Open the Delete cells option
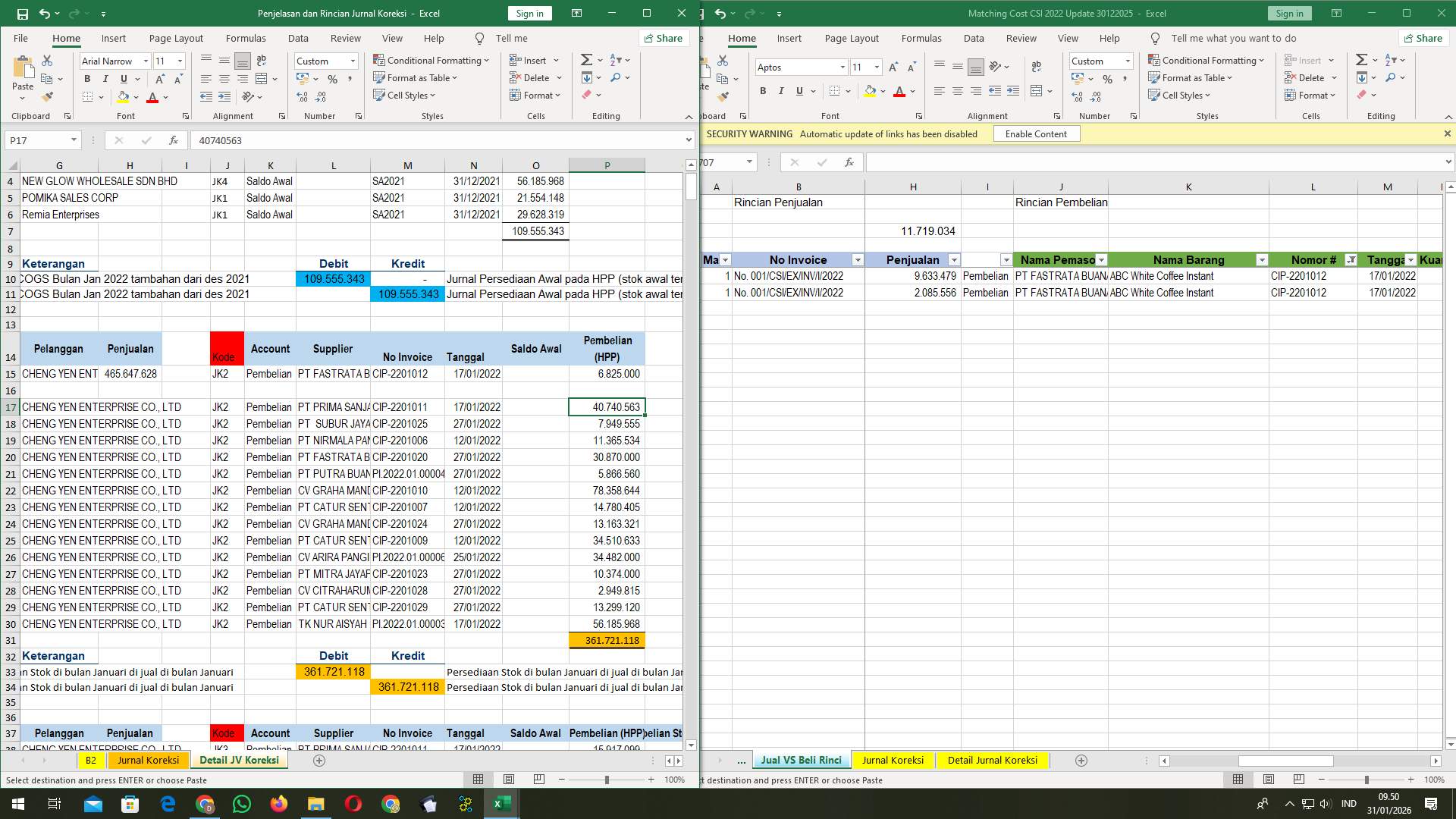 (535, 77)
